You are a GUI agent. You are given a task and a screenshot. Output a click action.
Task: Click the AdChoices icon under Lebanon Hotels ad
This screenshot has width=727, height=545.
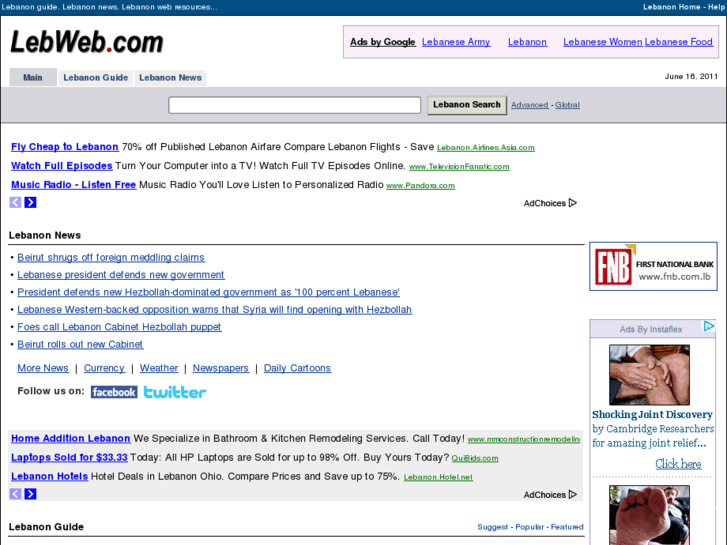[x=573, y=494]
